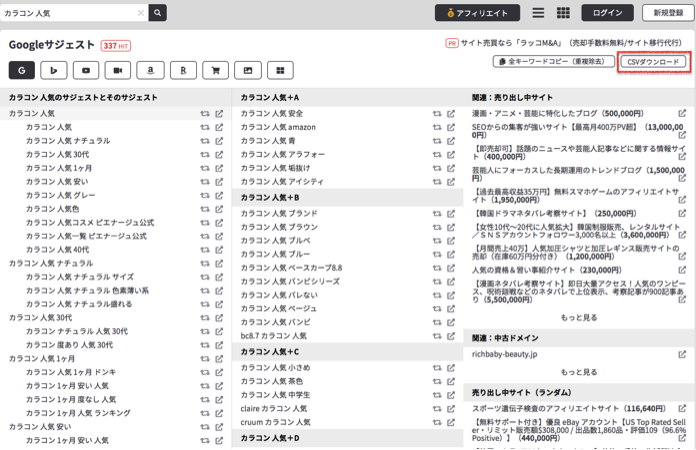Click keyword カラコン 人気 ナチュラル盛れる
This screenshot has width=696, height=450.
click(79, 304)
